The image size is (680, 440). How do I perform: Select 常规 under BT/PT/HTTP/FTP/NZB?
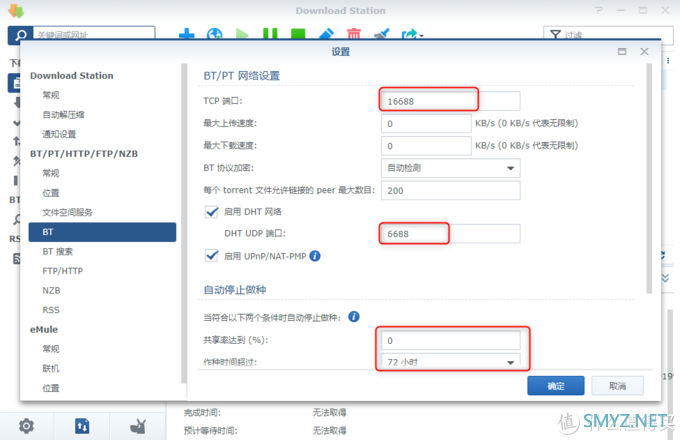point(51,173)
